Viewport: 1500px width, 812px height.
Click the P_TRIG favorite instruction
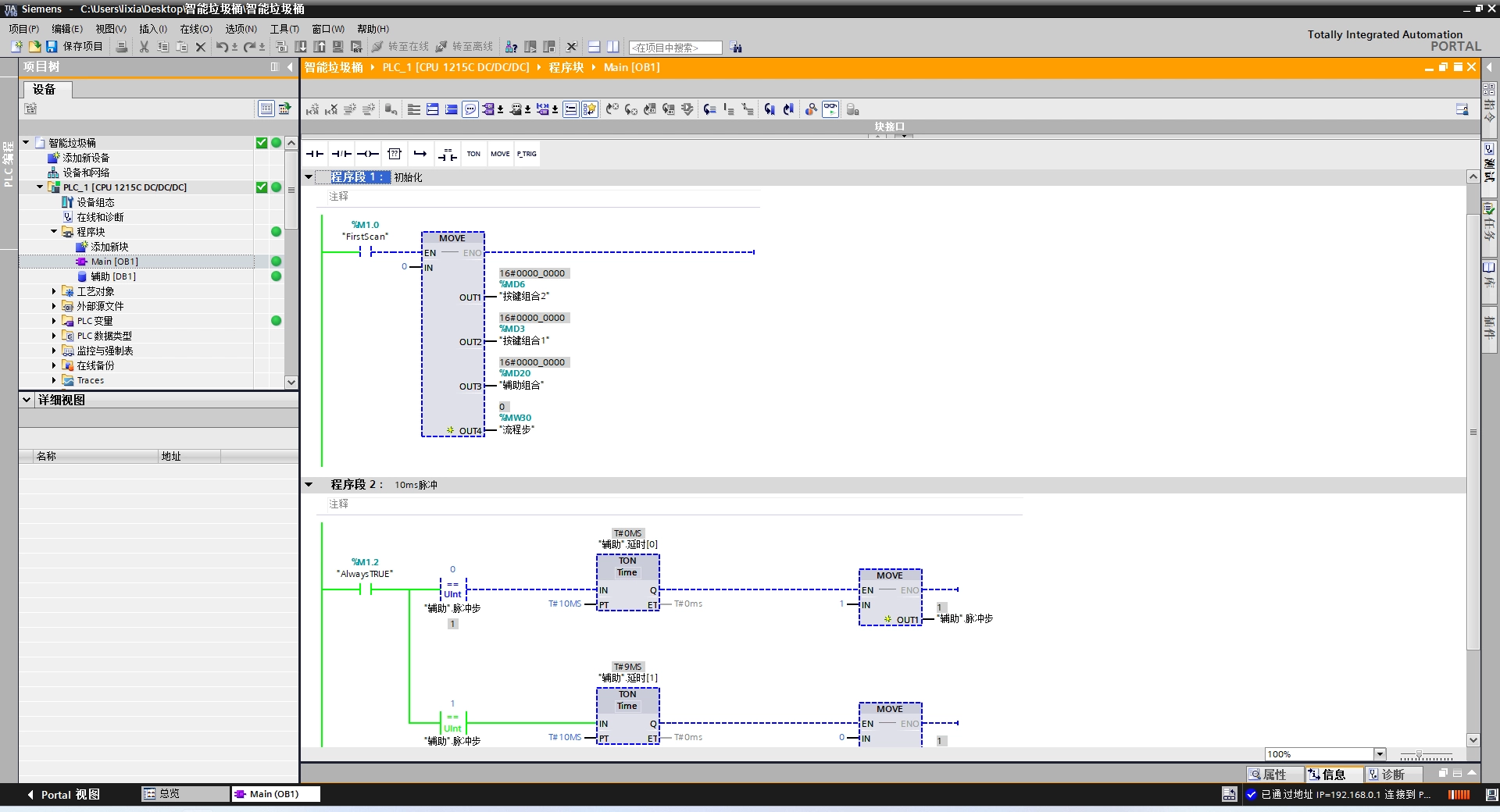click(527, 154)
